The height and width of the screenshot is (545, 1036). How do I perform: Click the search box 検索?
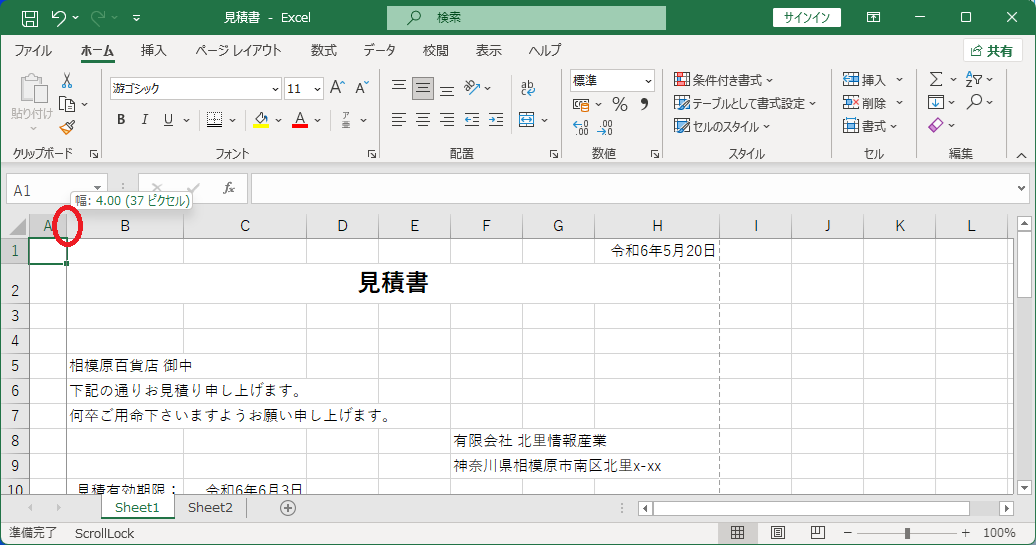(x=527, y=18)
